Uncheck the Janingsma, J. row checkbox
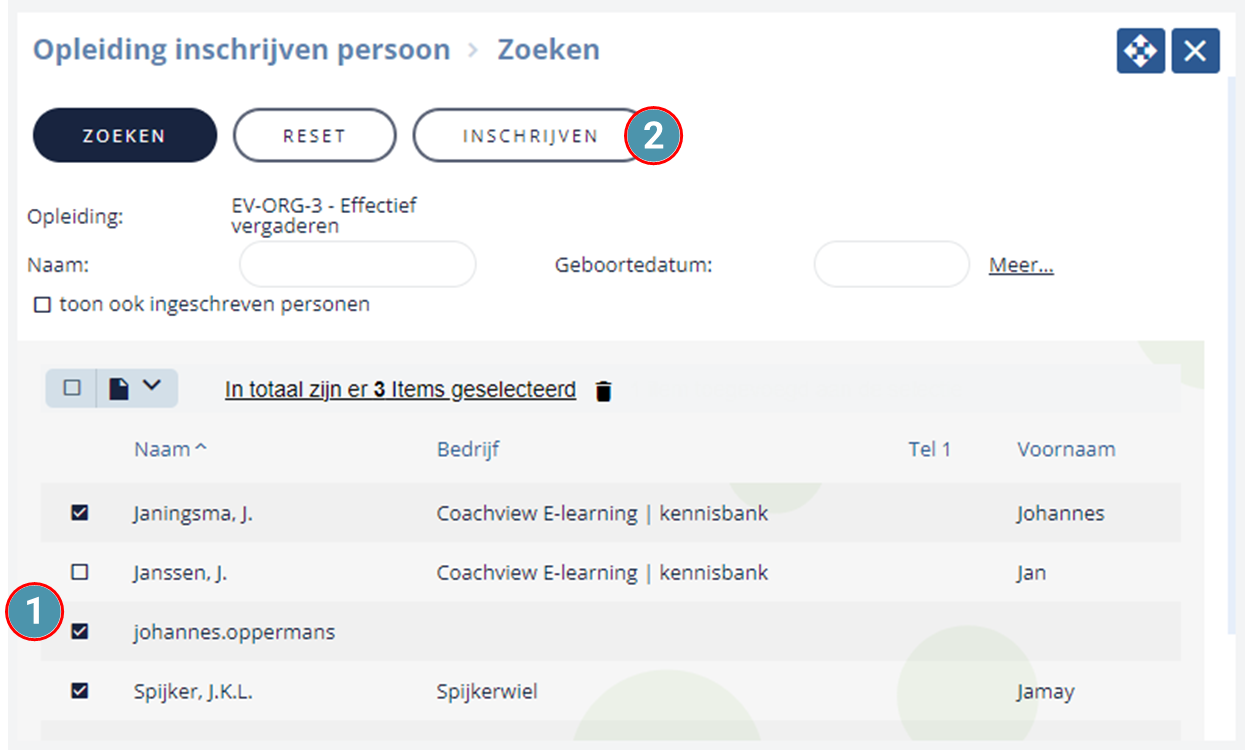Viewport: 1245px width, 750px height. coord(80,513)
